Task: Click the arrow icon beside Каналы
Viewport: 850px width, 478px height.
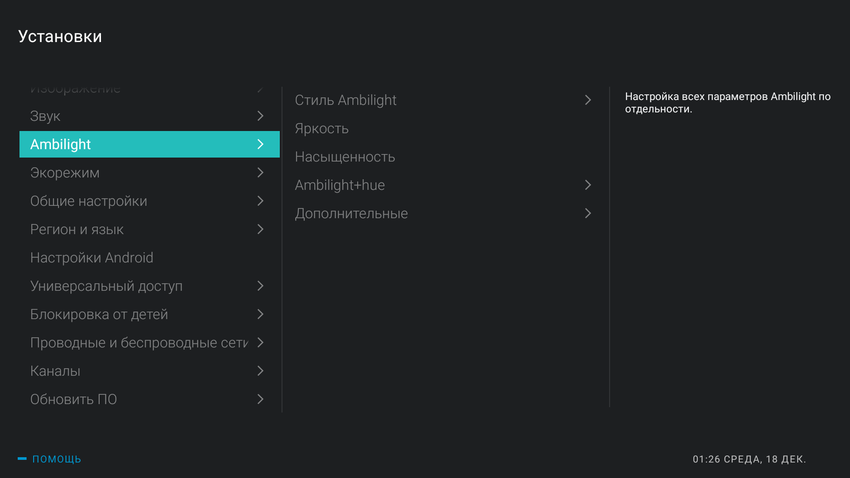Action: [x=260, y=371]
